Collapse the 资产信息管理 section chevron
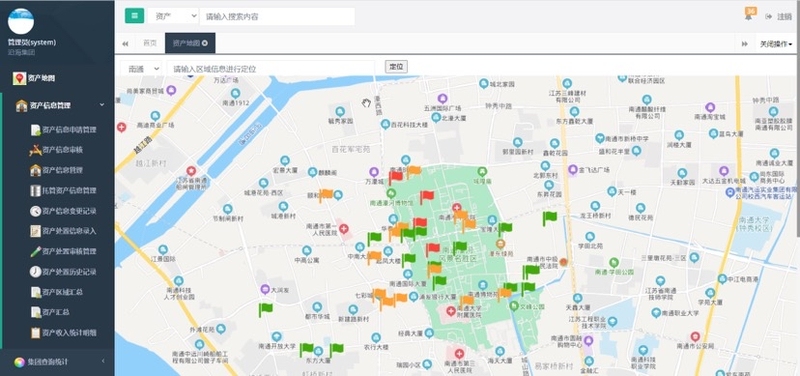 [x=102, y=105]
